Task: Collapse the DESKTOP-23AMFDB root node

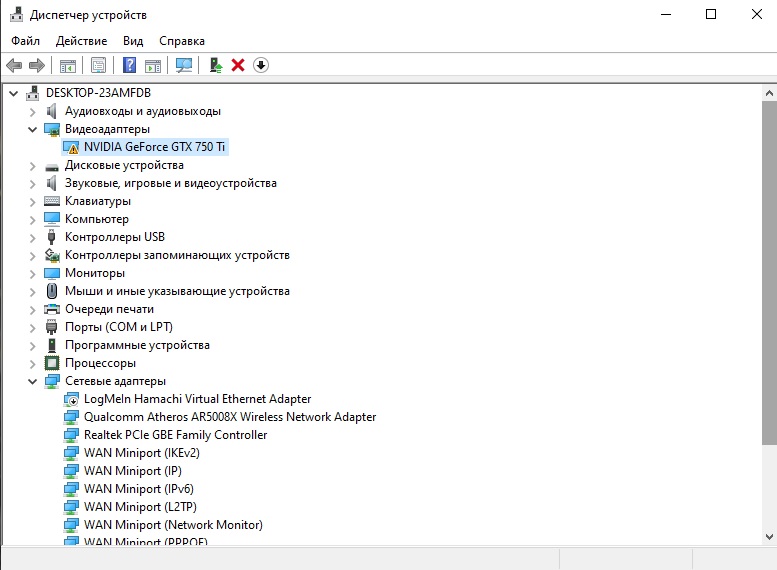Action: [x=14, y=93]
